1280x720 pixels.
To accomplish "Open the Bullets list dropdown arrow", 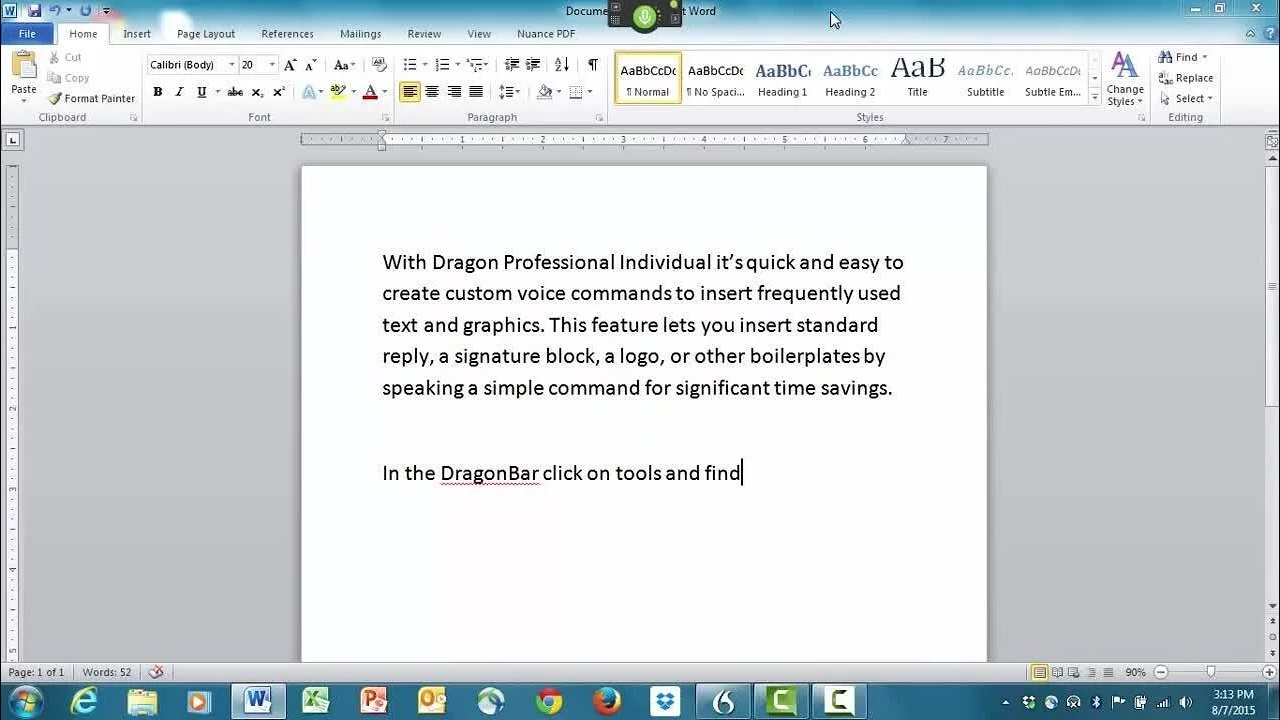I will point(425,65).
